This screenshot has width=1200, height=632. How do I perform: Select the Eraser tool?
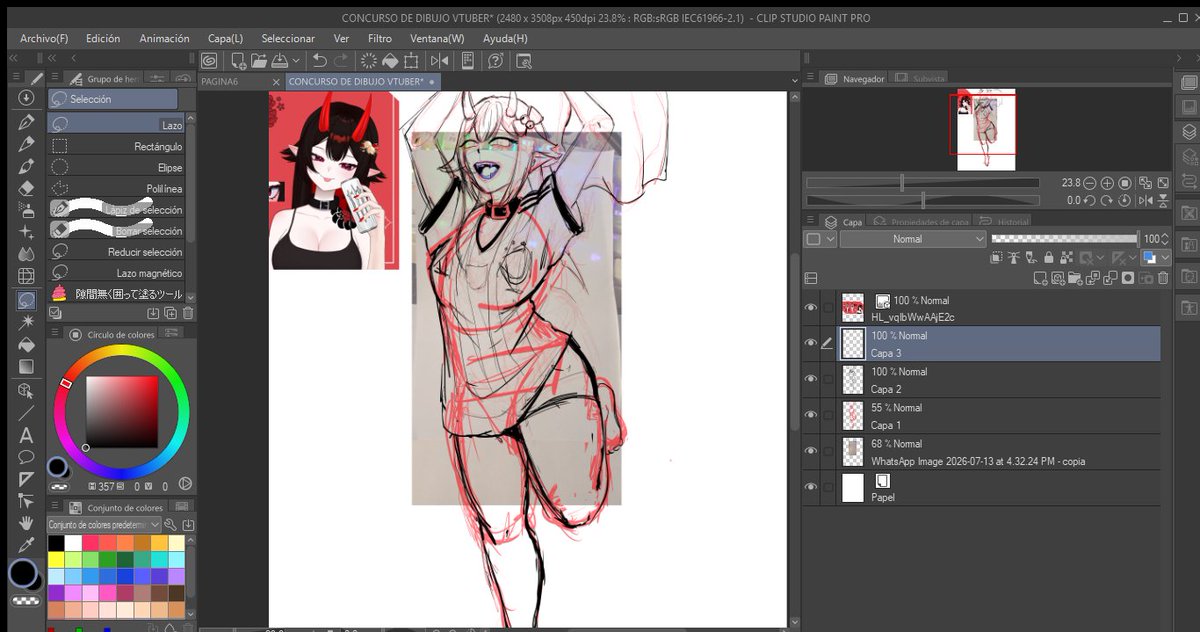26,188
